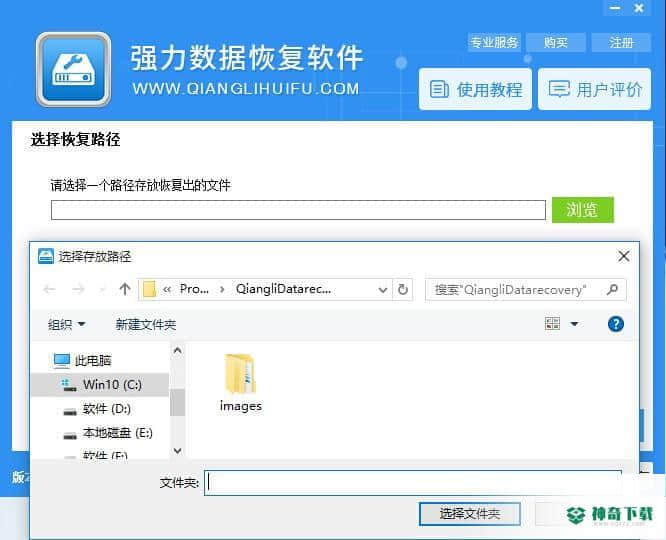This screenshot has width=666, height=540.
Task: Focus the 文件夹 name input field
Action: 413,483
